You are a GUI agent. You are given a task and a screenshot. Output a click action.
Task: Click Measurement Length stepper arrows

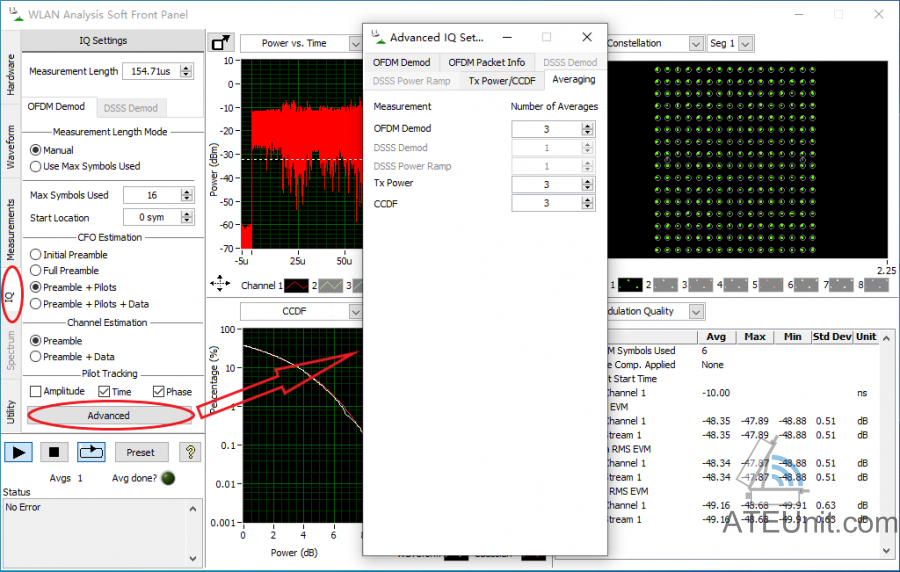pyautogui.click(x=186, y=71)
